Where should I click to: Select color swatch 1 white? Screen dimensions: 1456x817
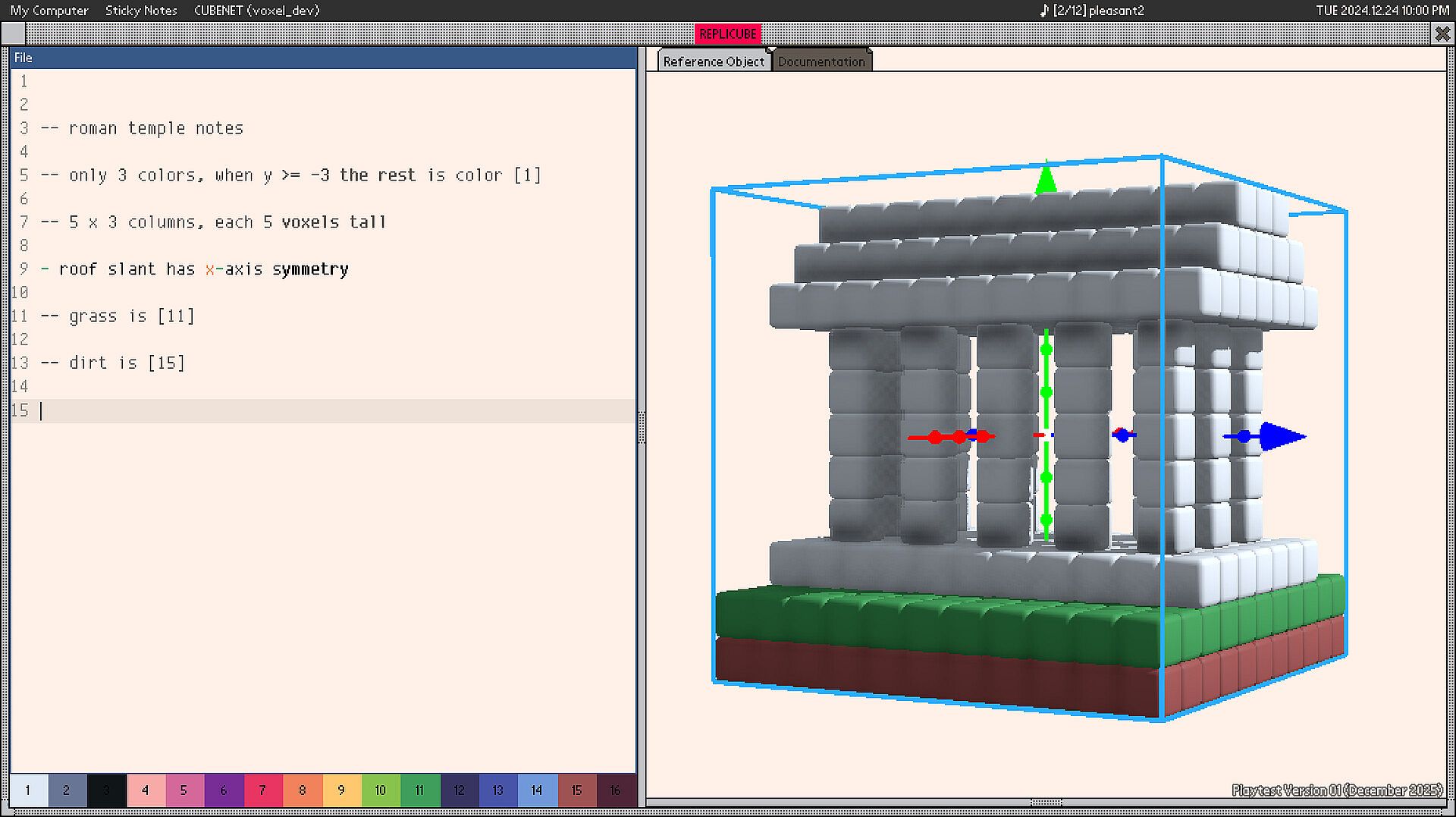(28, 790)
